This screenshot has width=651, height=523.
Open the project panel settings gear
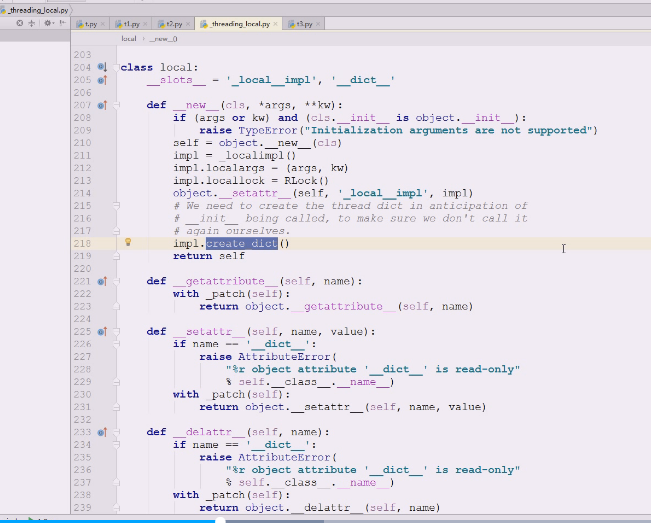click(48, 23)
